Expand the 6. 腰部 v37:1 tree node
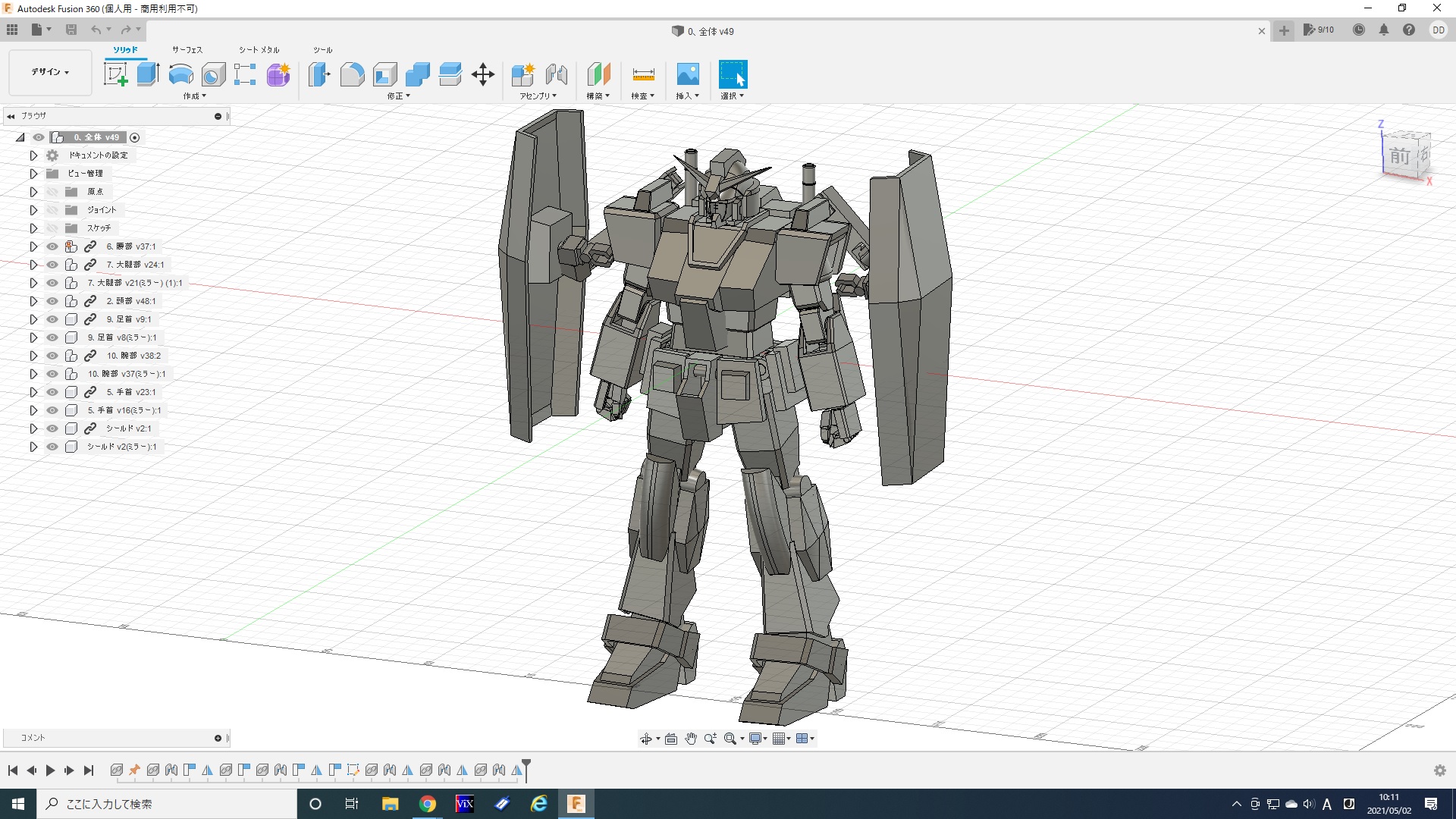This screenshot has width=1456, height=819. 33,246
